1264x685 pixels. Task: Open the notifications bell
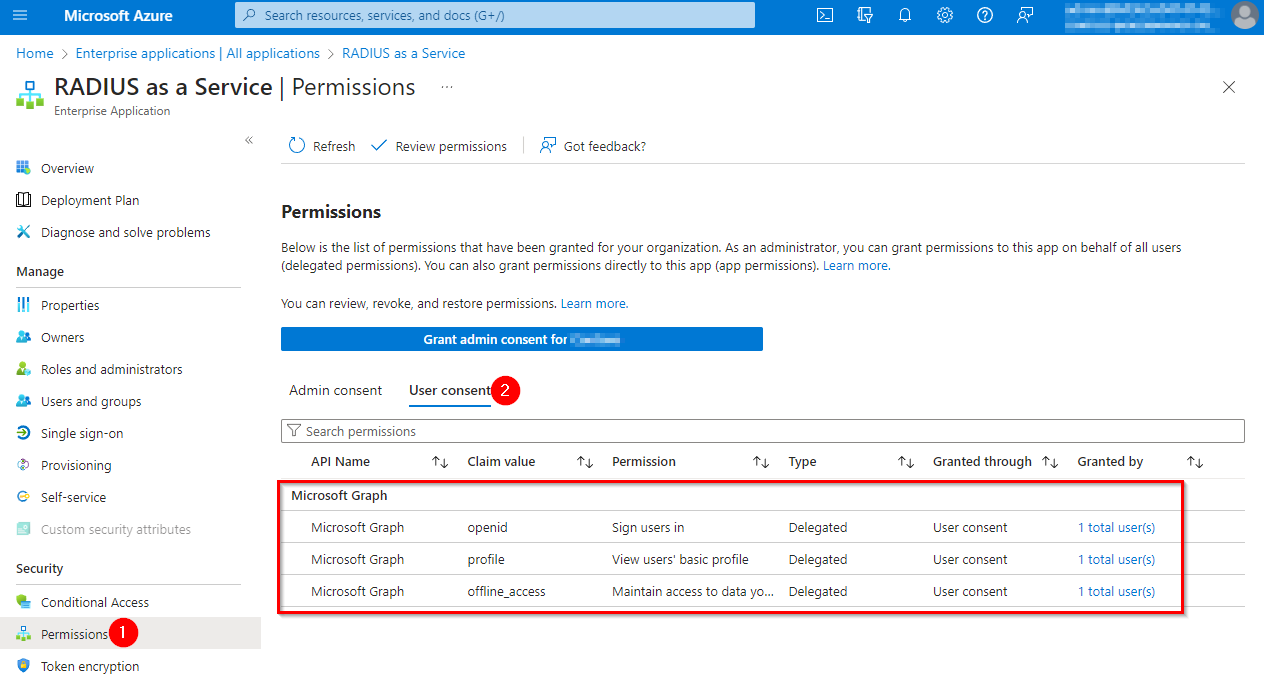905,15
